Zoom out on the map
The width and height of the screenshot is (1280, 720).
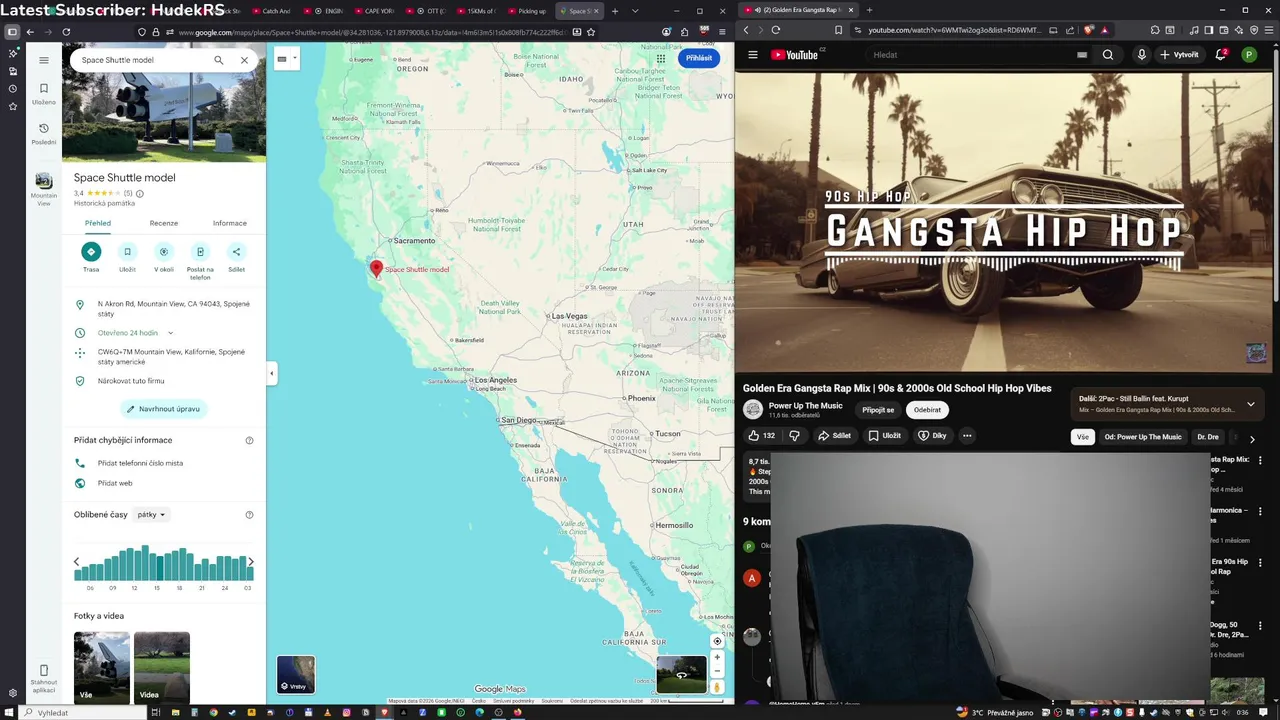click(717, 672)
